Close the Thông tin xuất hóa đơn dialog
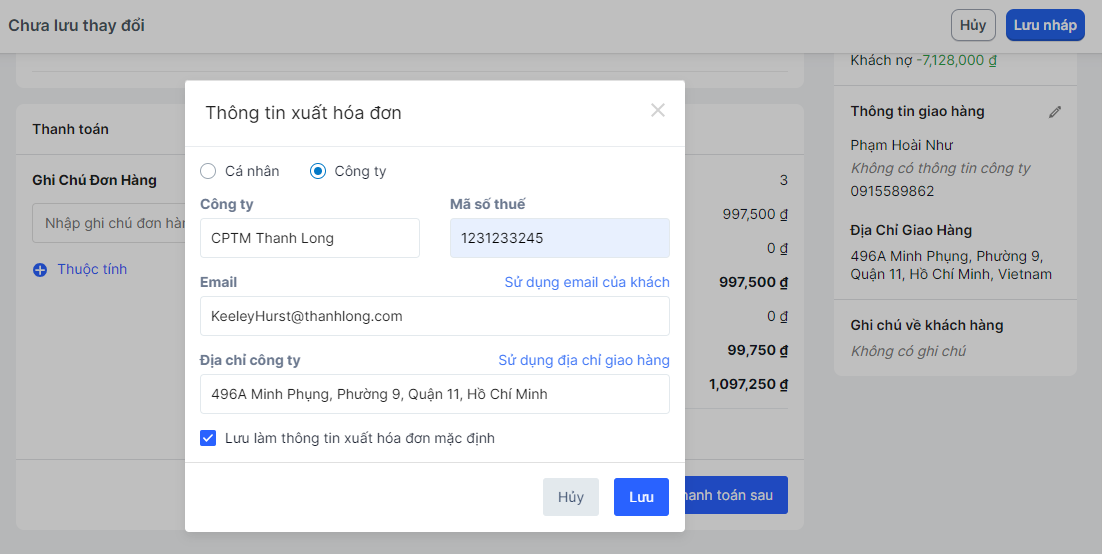Image resolution: width=1102 pixels, height=554 pixels. 657,111
